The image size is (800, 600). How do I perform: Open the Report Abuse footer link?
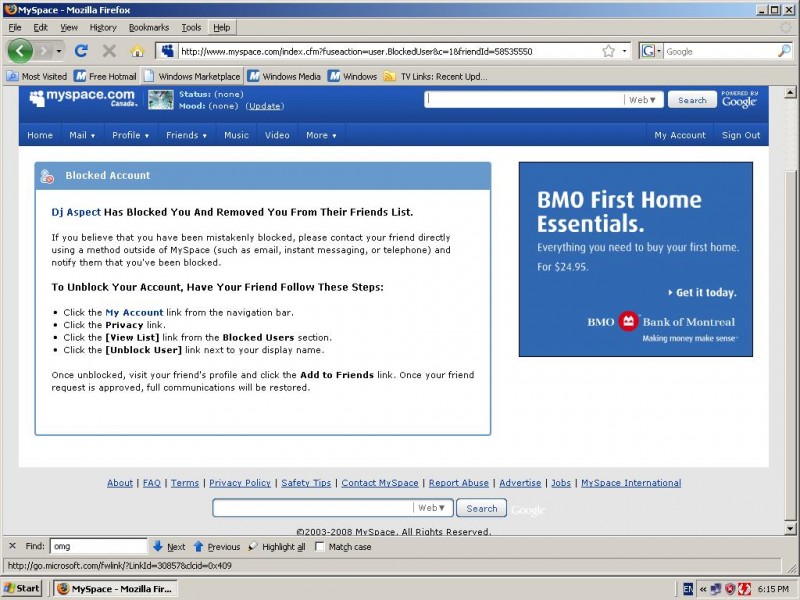pyautogui.click(x=459, y=483)
